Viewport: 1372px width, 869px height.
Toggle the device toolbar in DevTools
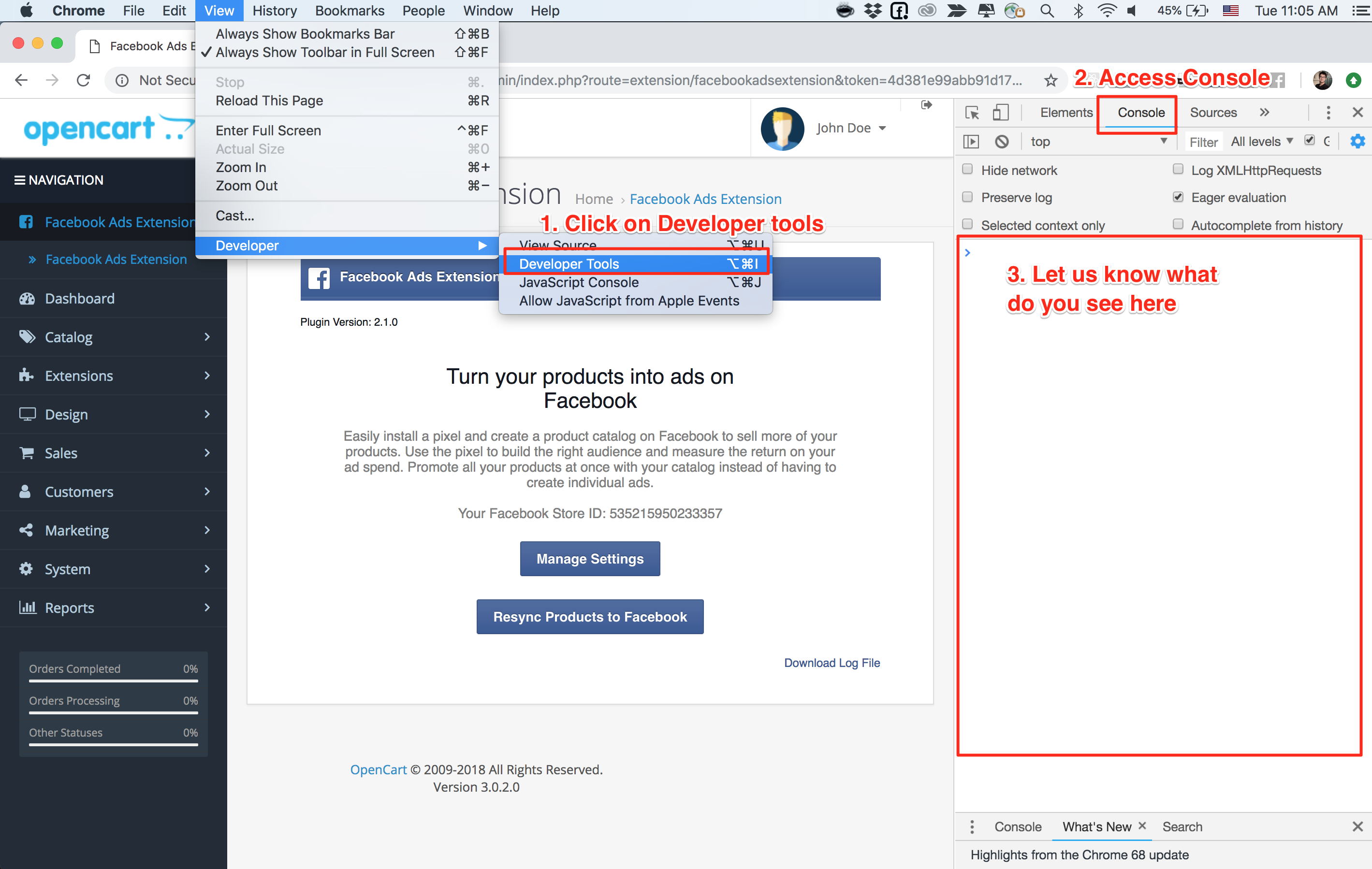click(x=1001, y=112)
